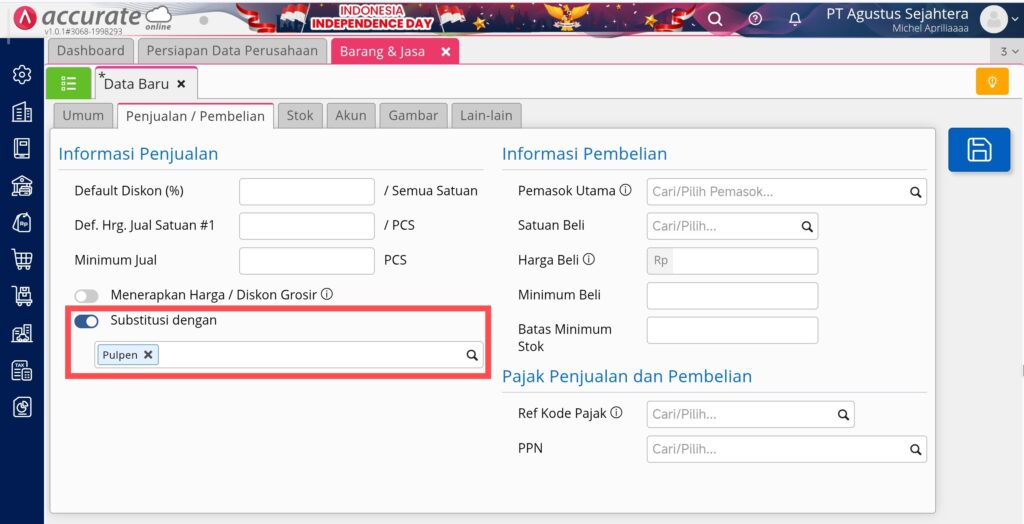1024x524 pixels.
Task: Open the settings gear in sidebar
Action: 21,75
